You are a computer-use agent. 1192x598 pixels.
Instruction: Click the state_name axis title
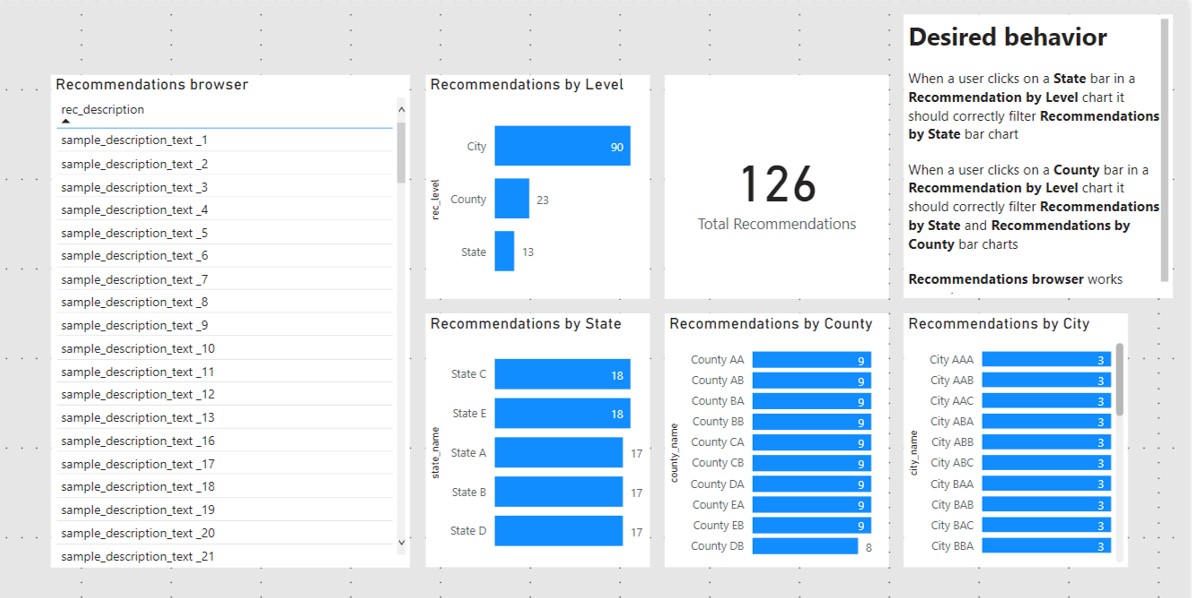[436, 452]
